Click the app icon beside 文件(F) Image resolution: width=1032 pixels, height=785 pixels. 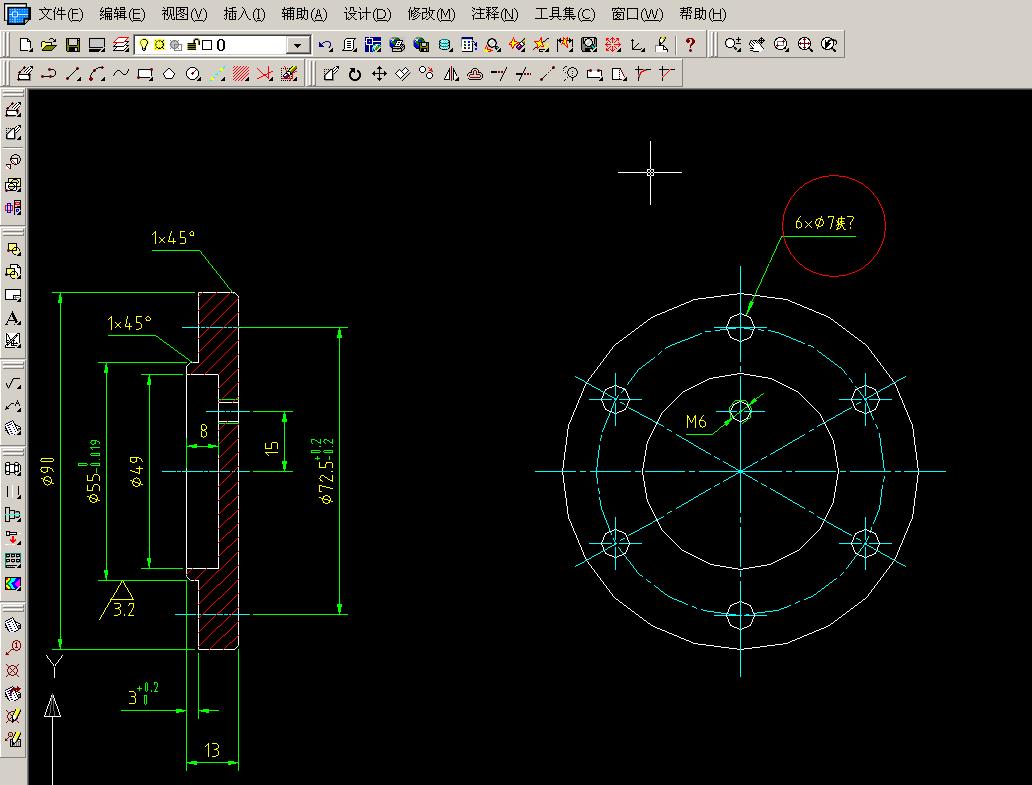tap(17, 14)
